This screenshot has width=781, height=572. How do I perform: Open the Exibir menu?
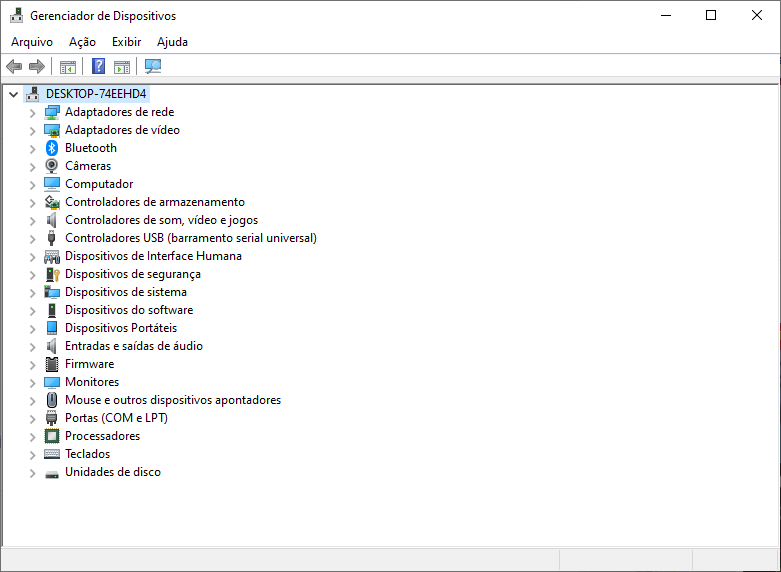(x=127, y=42)
